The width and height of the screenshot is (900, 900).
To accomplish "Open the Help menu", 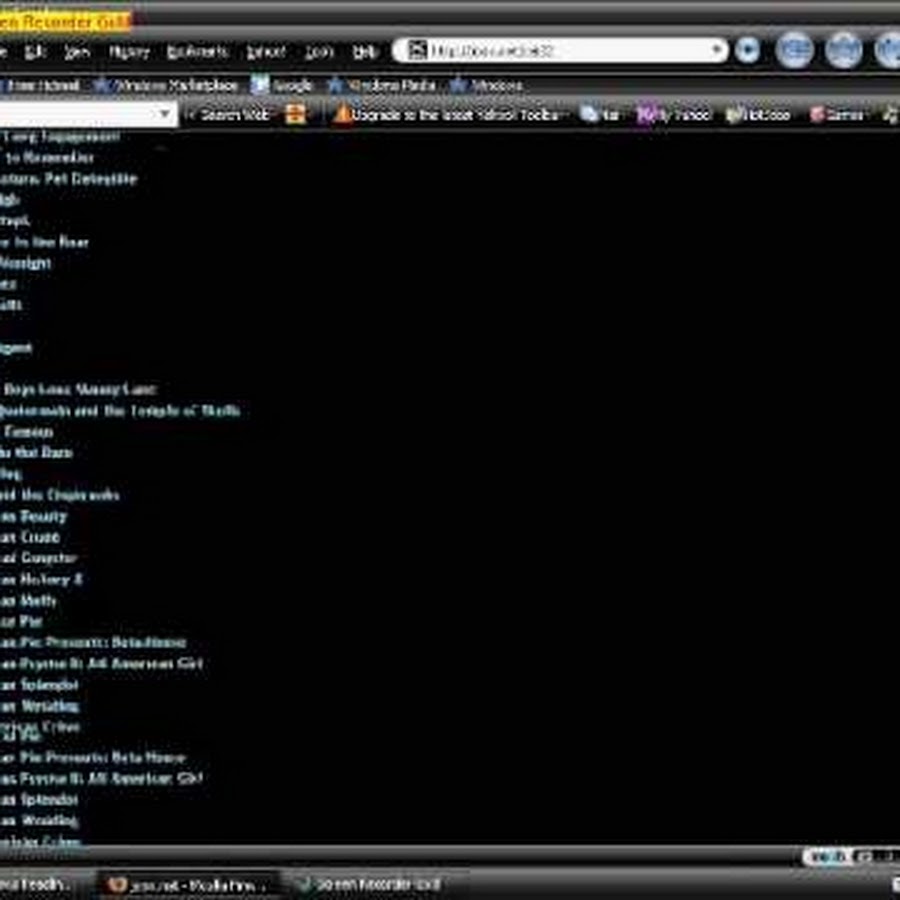I will pos(365,52).
